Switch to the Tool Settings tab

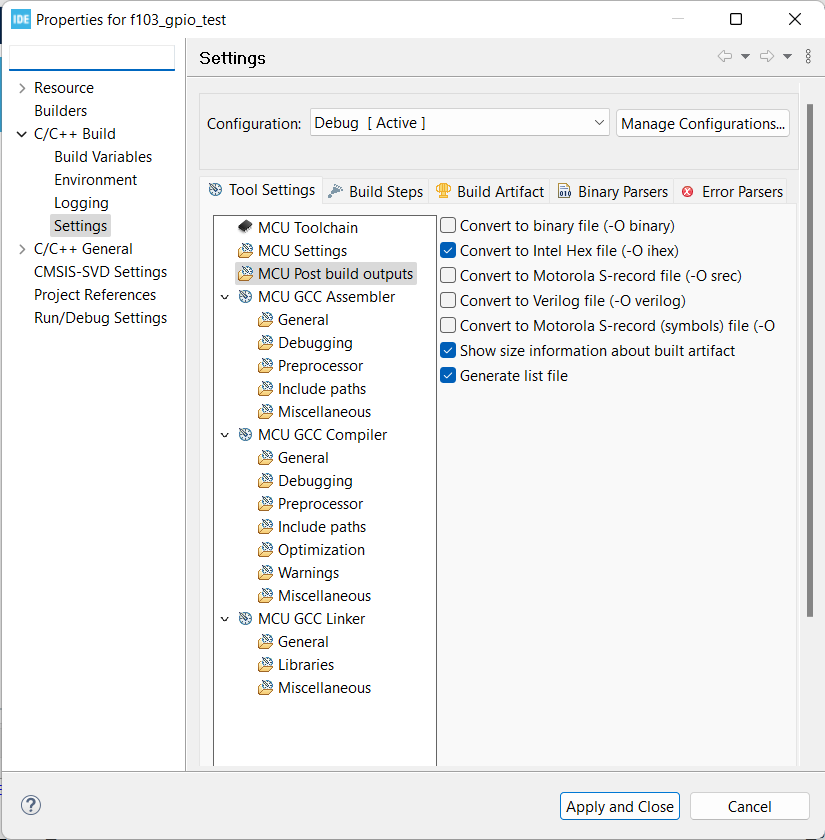(262, 190)
